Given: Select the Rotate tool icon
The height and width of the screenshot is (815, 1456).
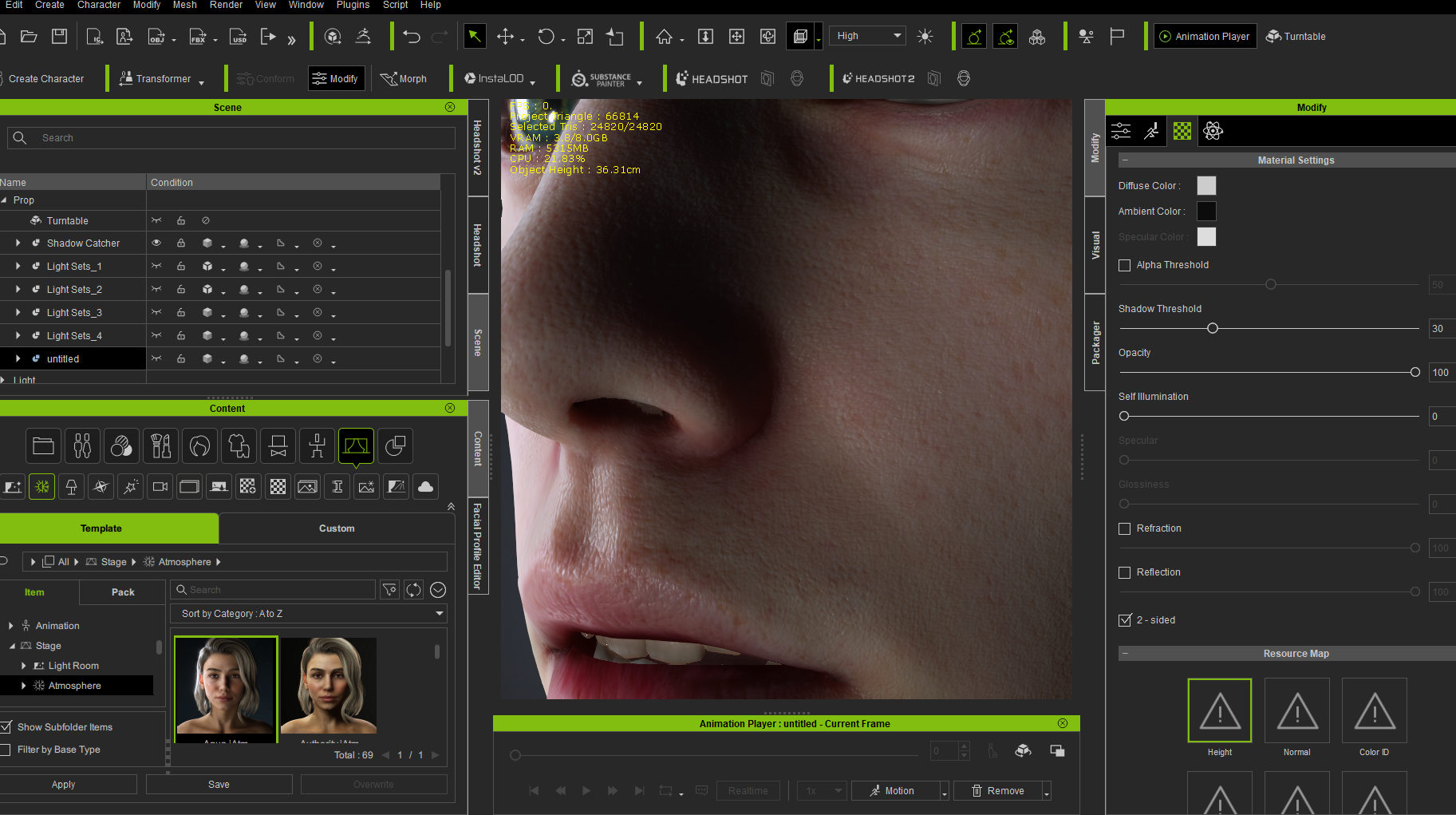Looking at the screenshot, I should point(546,36).
